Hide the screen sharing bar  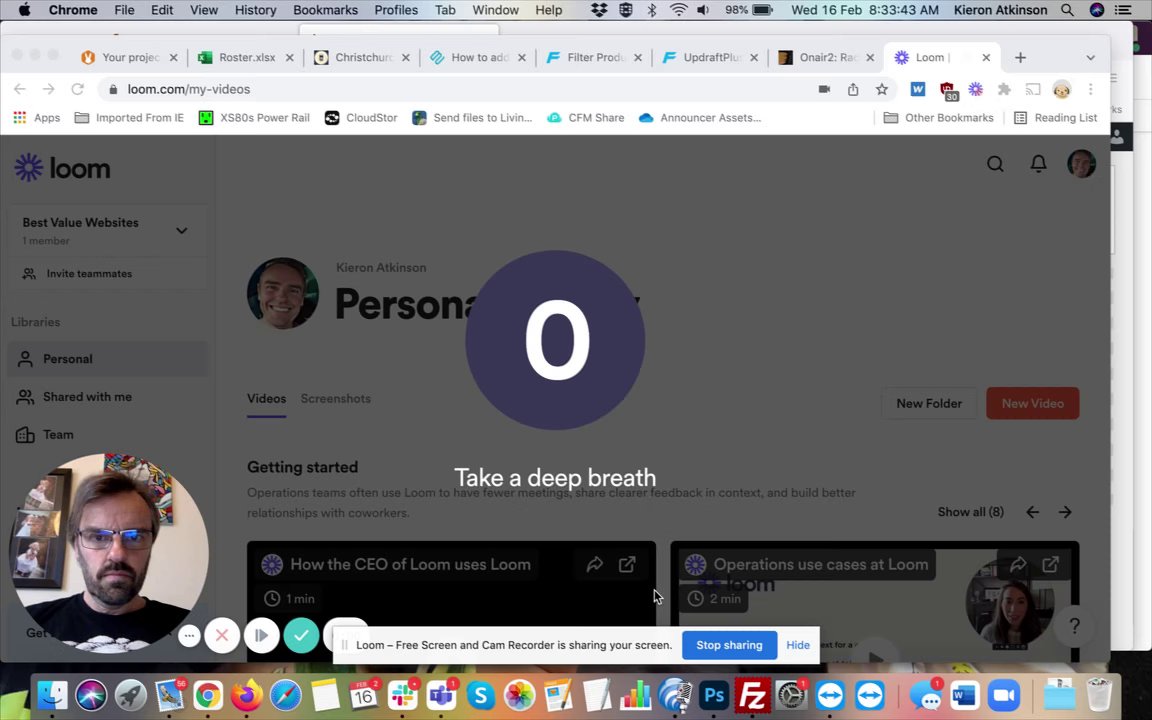coord(797,645)
